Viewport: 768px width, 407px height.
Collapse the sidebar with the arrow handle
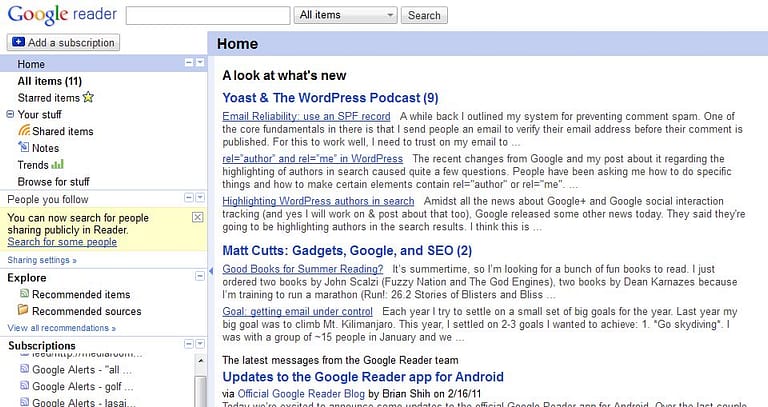[x=211, y=270]
